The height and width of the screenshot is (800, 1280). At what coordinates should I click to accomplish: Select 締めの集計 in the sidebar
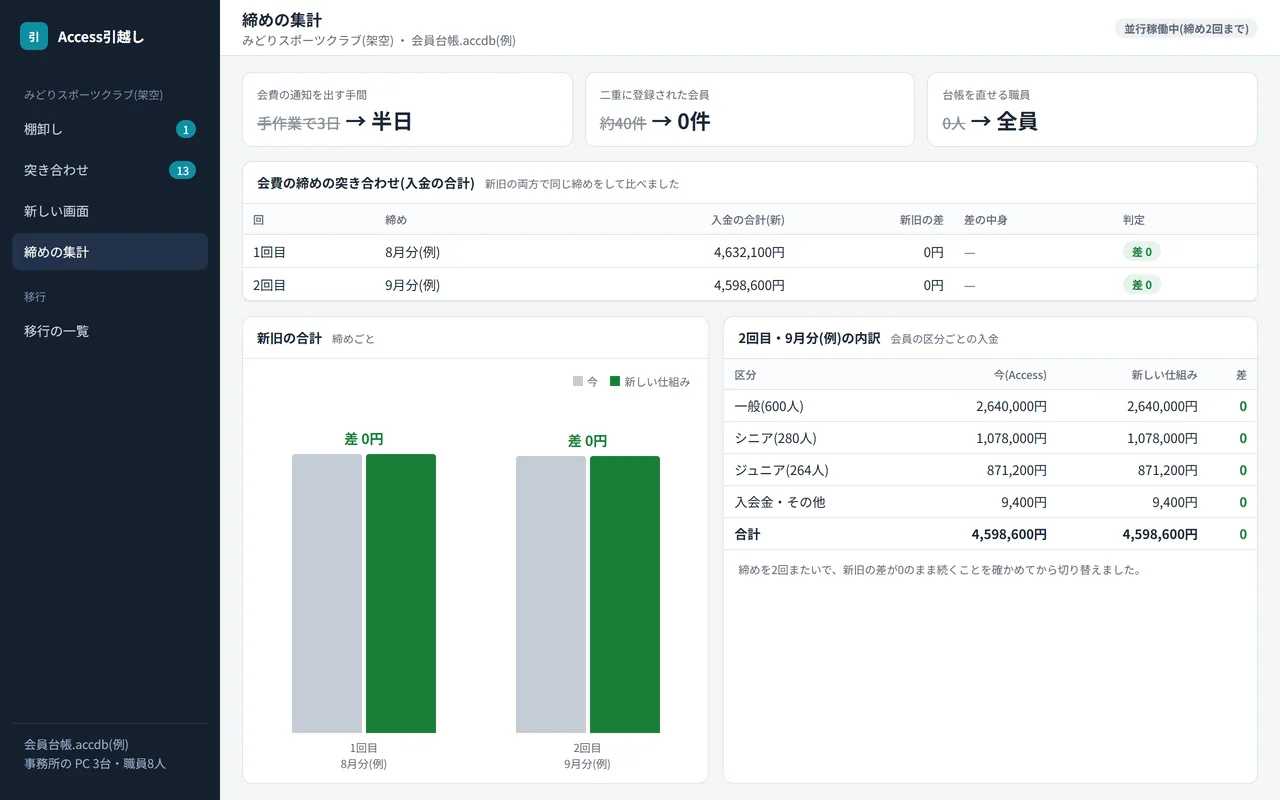point(110,252)
